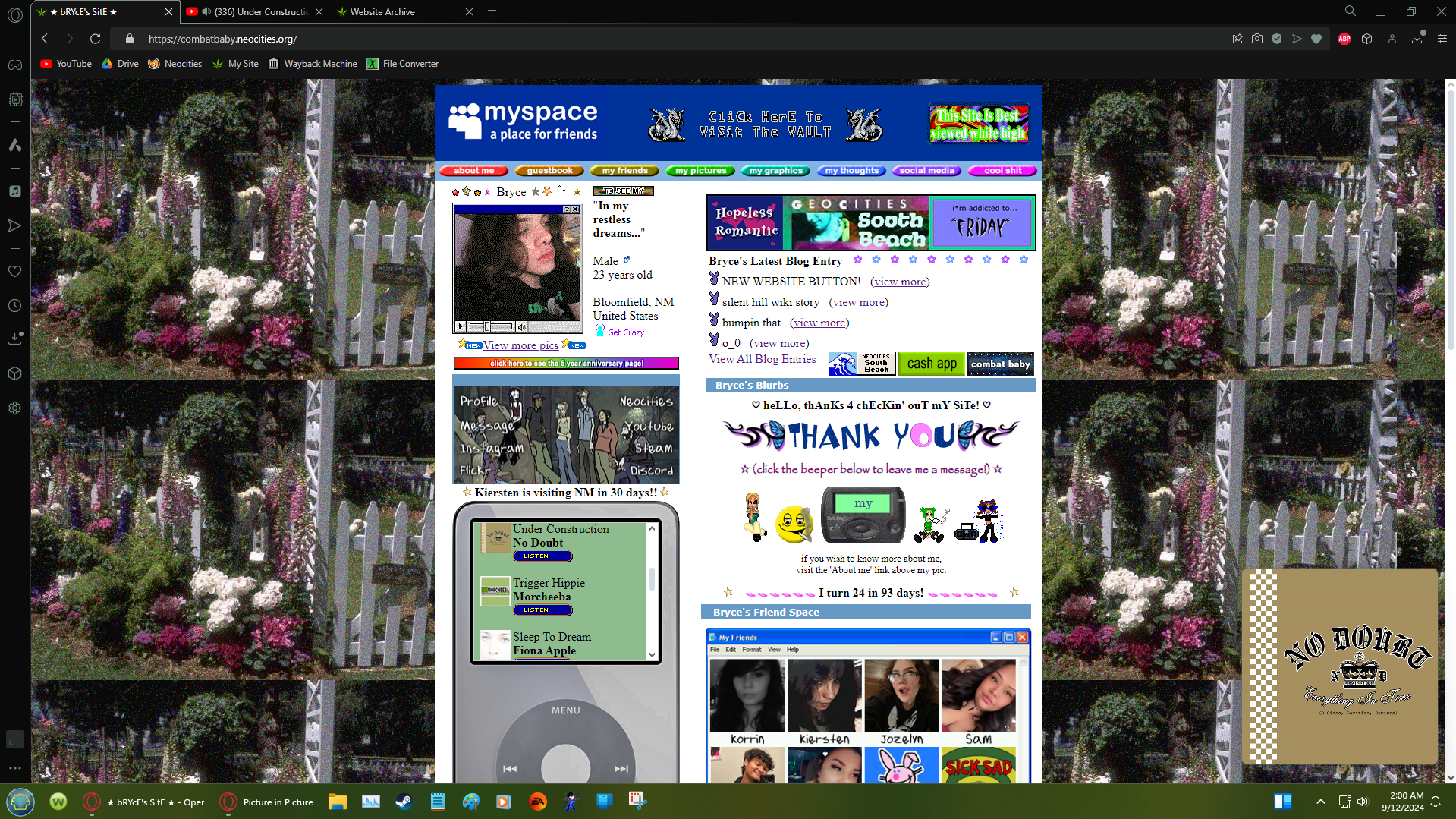Image resolution: width=1456 pixels, height=819 pixels.
Task: Click Kiersten's photo in My Friends
Action: 824,695
